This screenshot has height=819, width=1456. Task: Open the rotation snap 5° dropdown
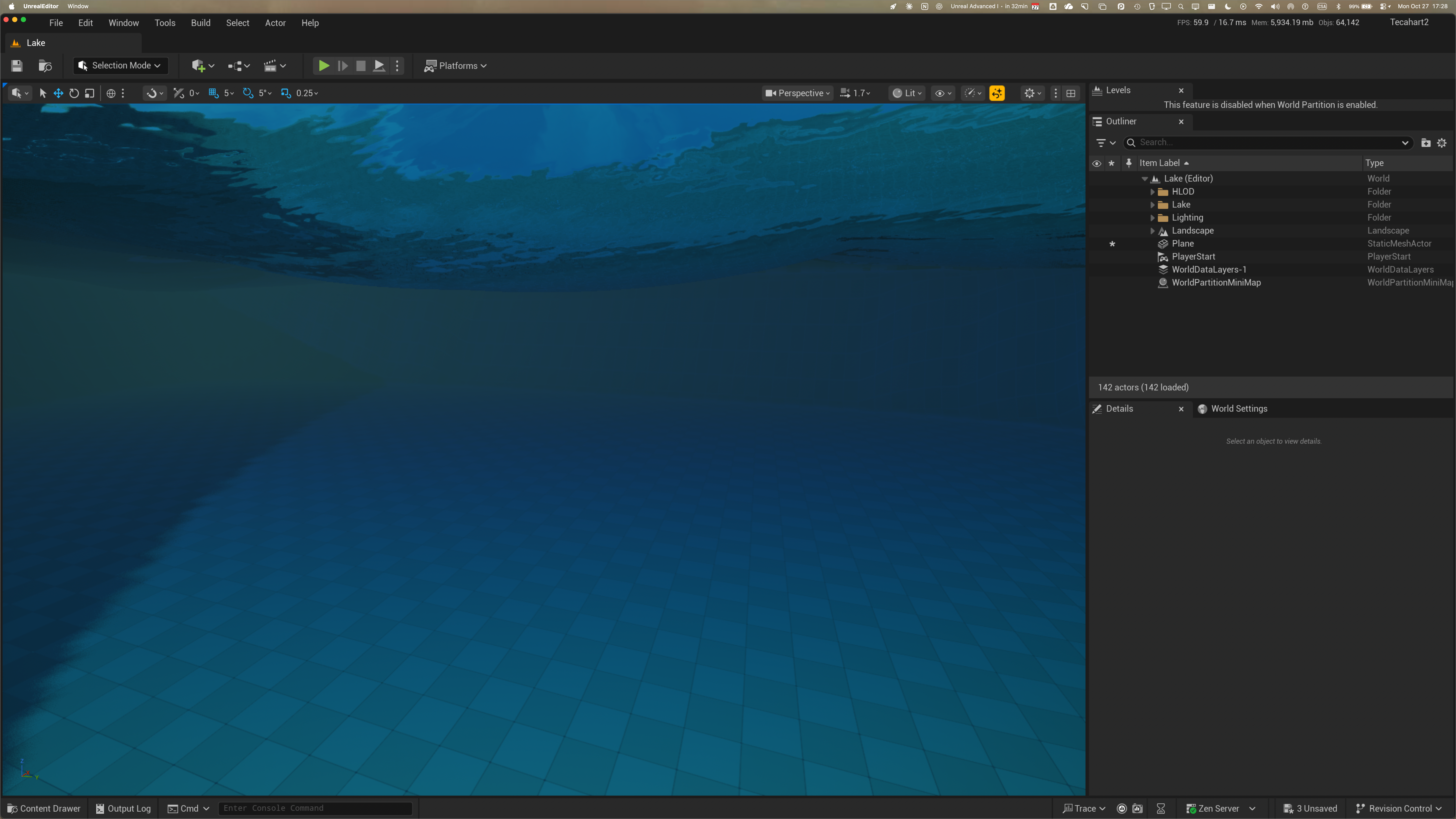pyautogui.click(x=265, y=93)
